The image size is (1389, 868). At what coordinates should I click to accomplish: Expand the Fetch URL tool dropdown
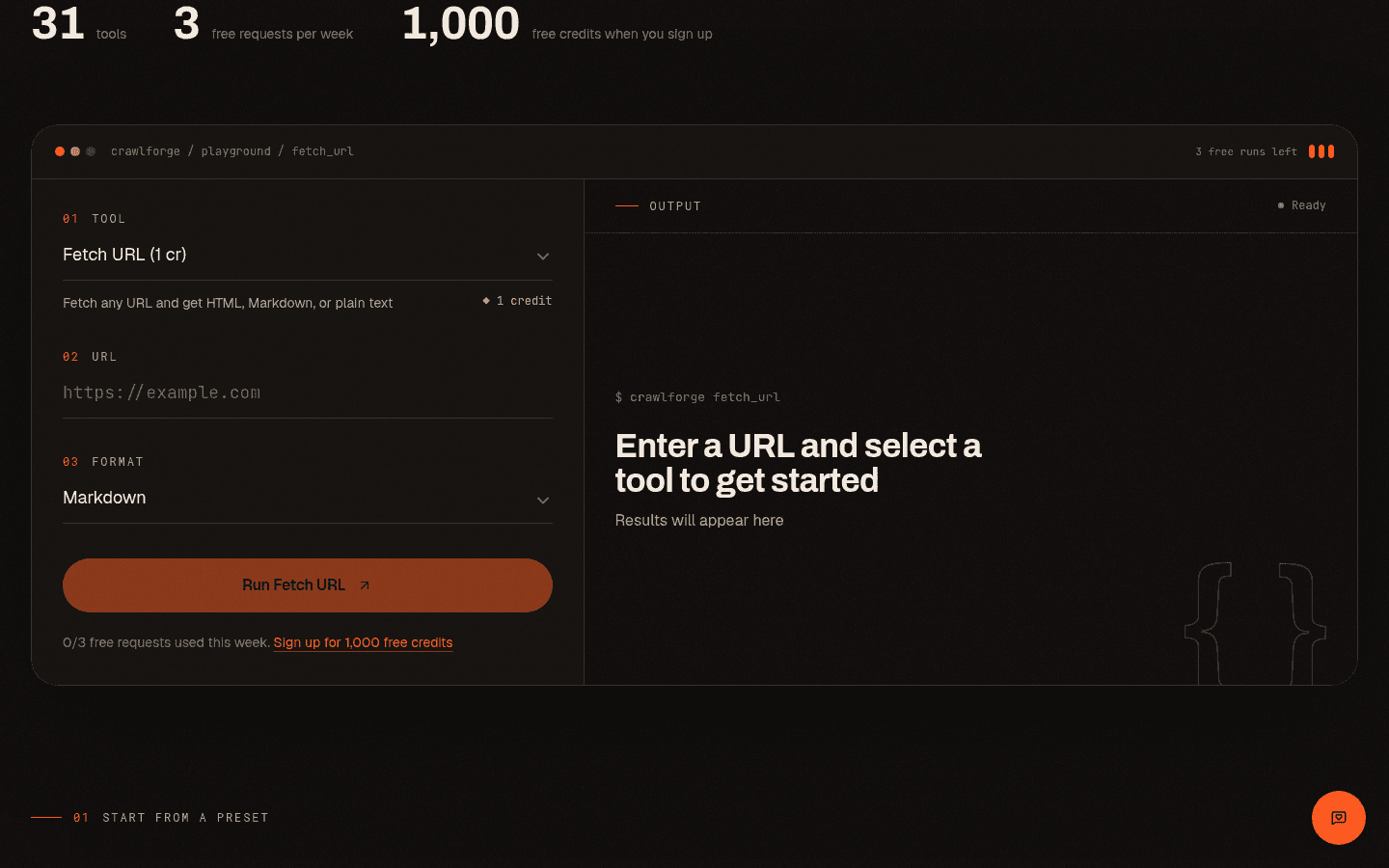308,255
